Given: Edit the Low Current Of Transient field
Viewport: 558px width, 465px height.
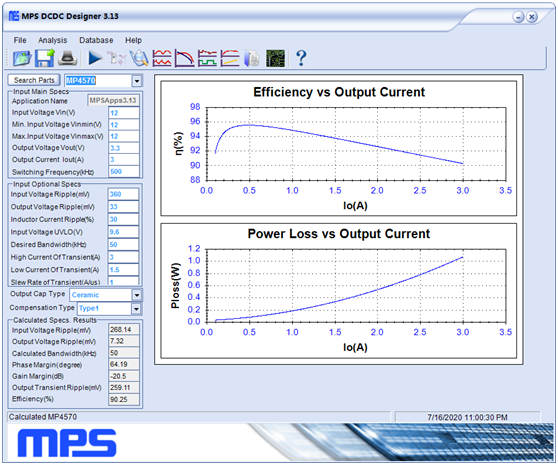Looking at the screenshot, I should click(123, 270).
